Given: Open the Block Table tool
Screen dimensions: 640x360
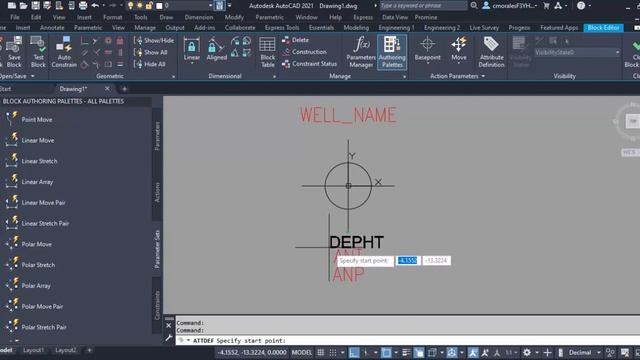Looking at the screenshot, I should (x=267, y=52).
